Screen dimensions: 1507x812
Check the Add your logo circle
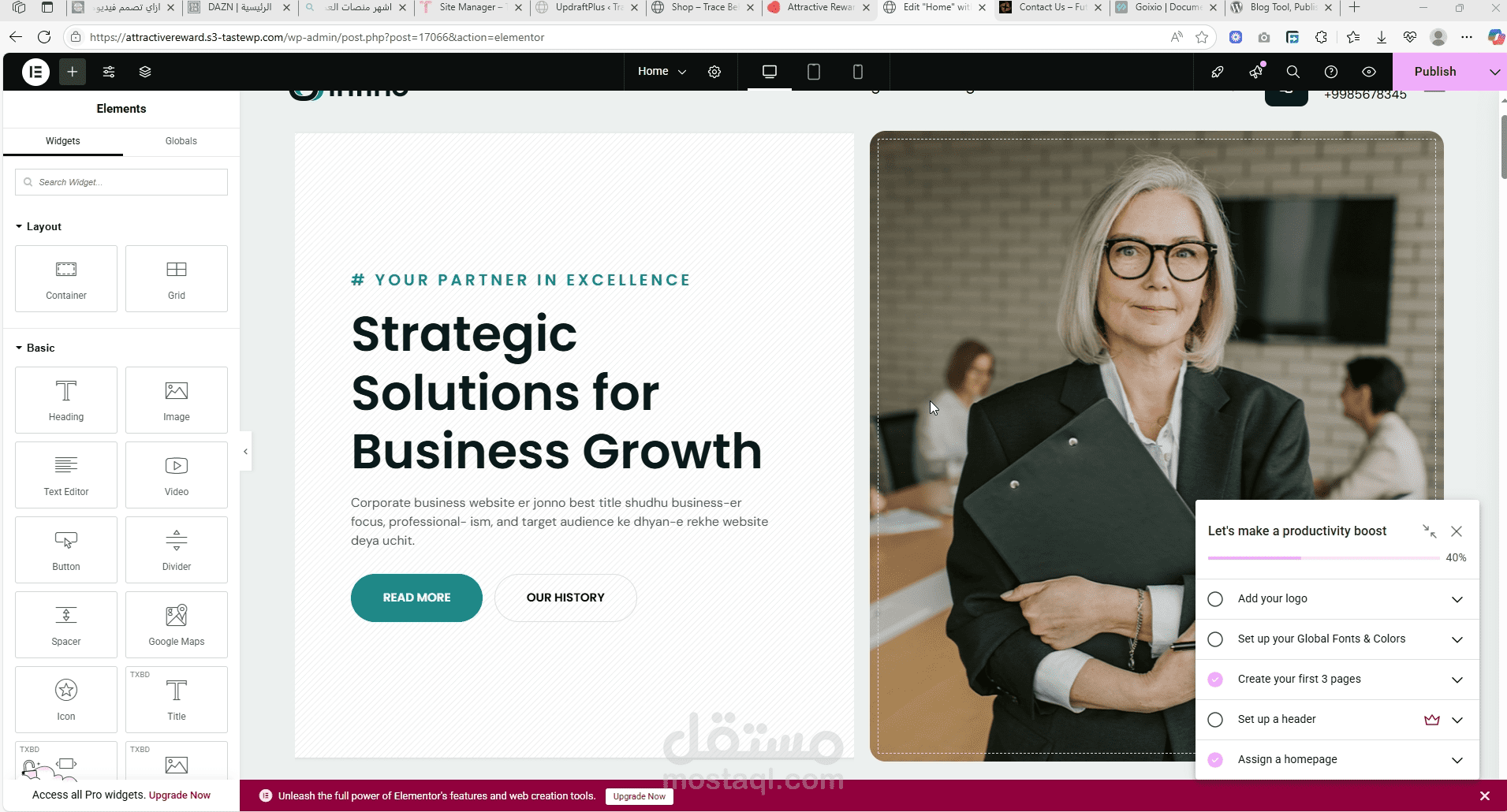1215,599
